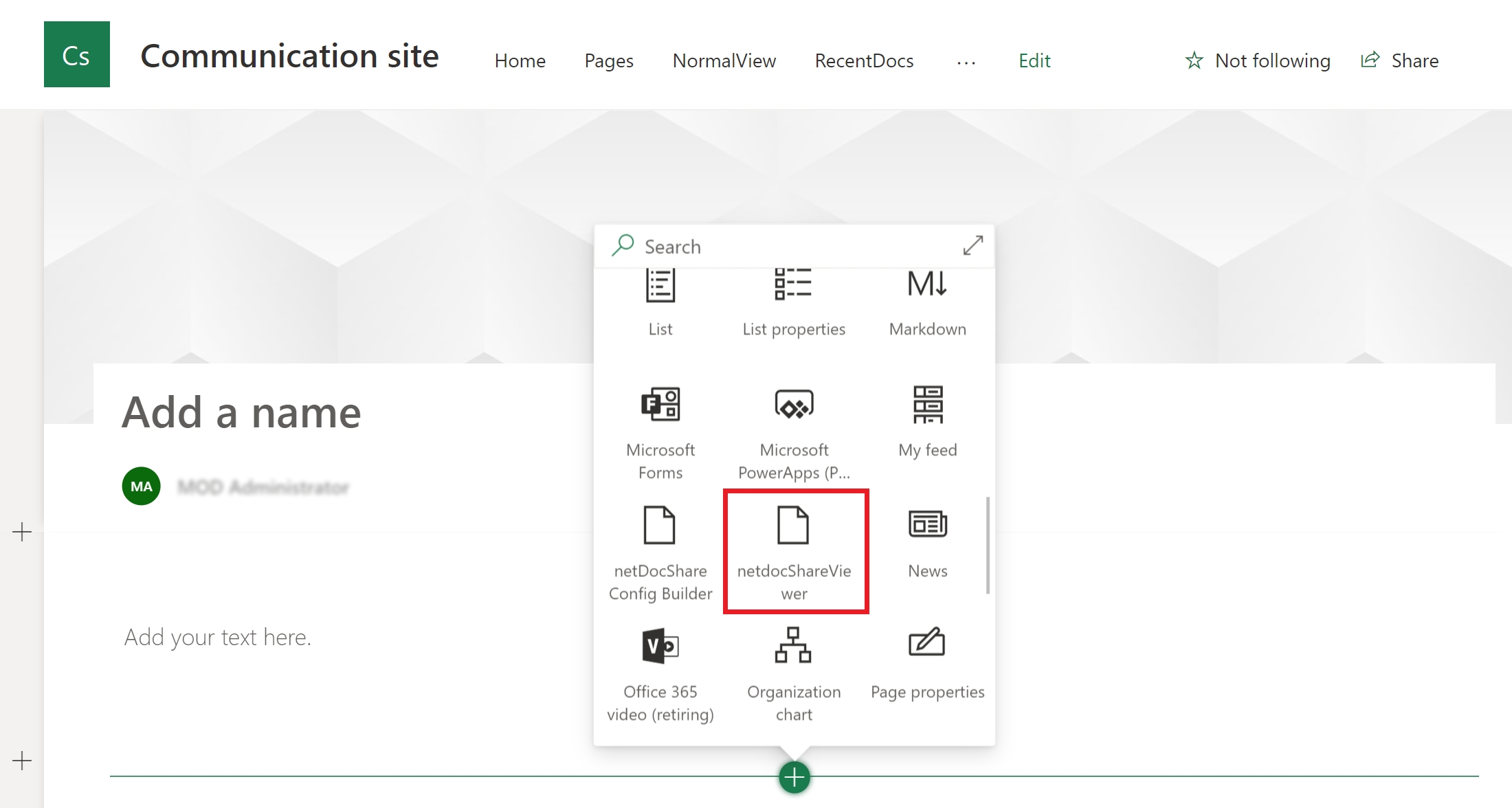The width and height of the screenshot is (1512, 808).
Task: Go to Pages in site navigation
Action: [609, 61]
